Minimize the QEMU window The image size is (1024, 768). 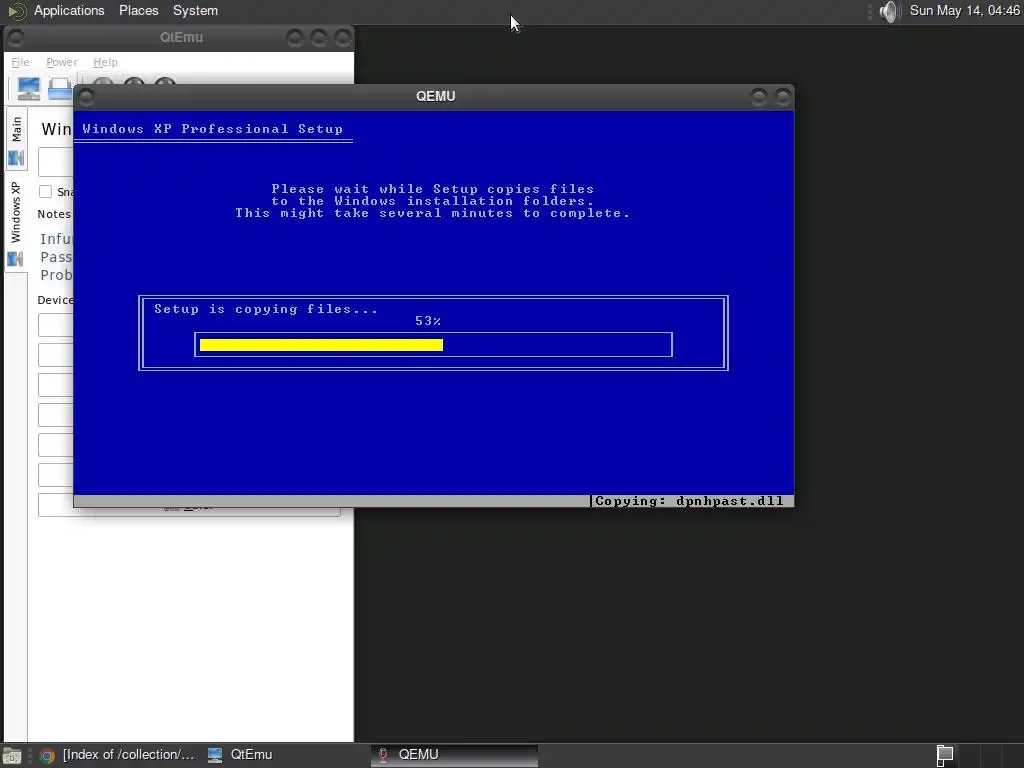(x=759, y=97)
